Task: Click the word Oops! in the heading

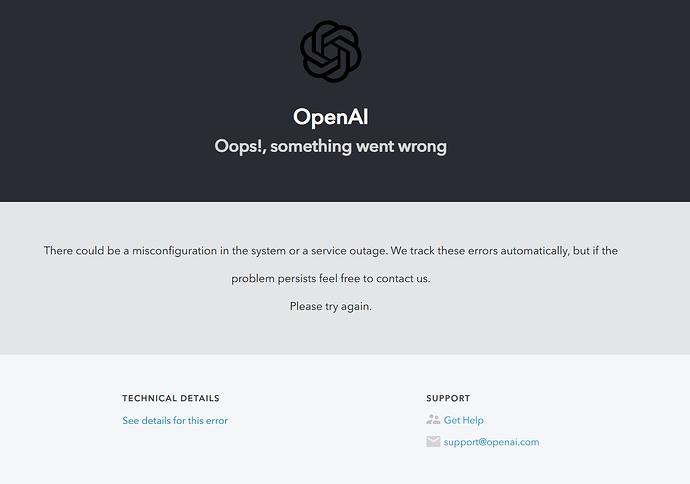Action: click(240, 147)
